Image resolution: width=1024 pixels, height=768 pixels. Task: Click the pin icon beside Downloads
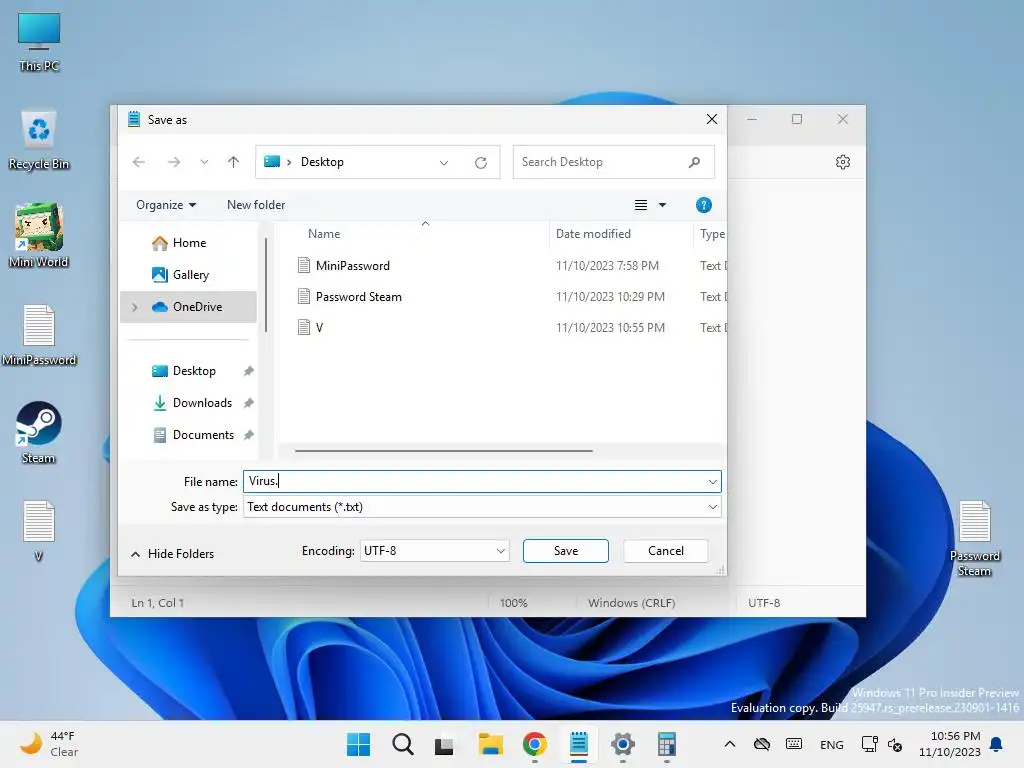point(248,403)
